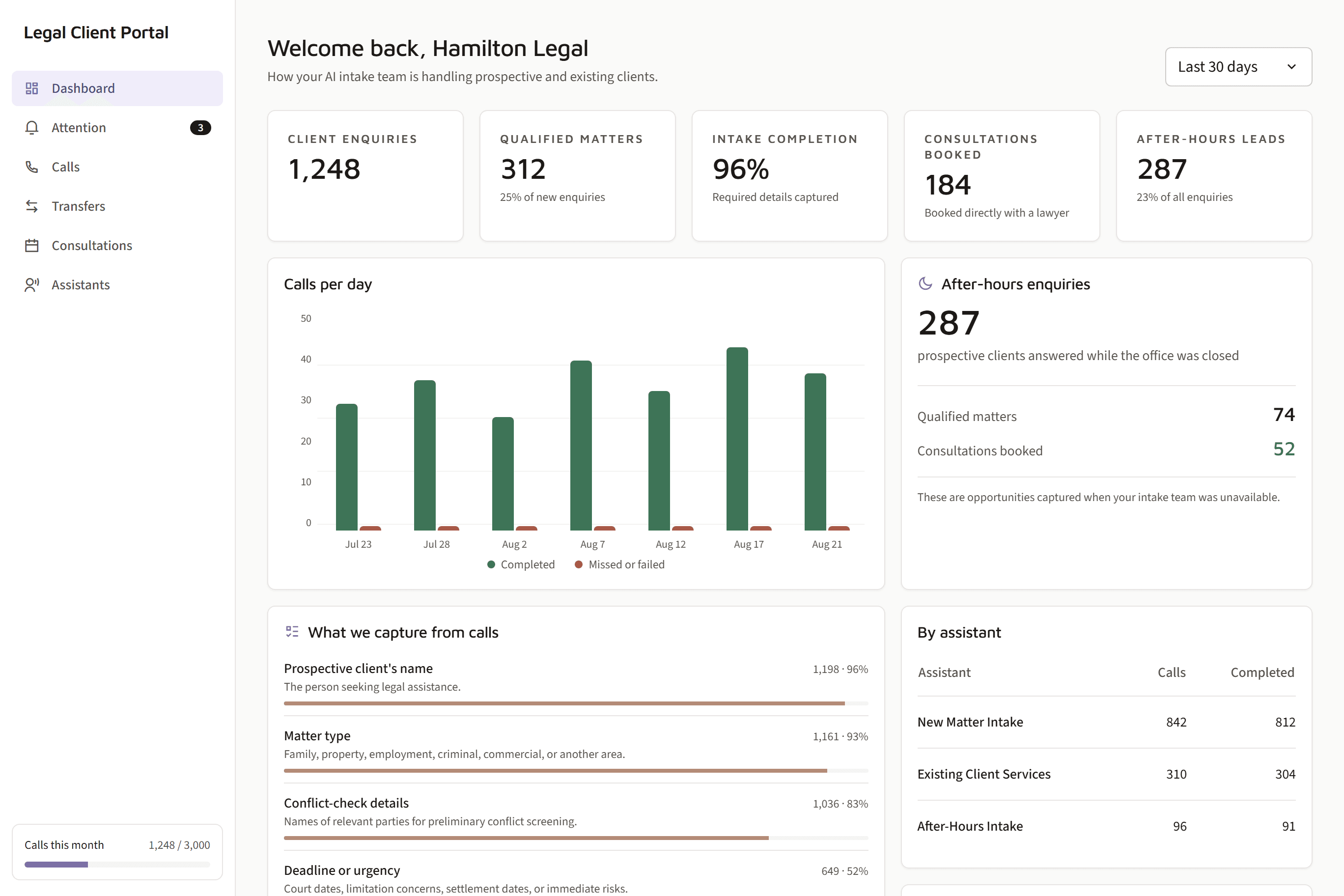Screen dimensions: 1344x896
Task: Click the Aug 17 completed calls bar
Action: tap(737, 439)
